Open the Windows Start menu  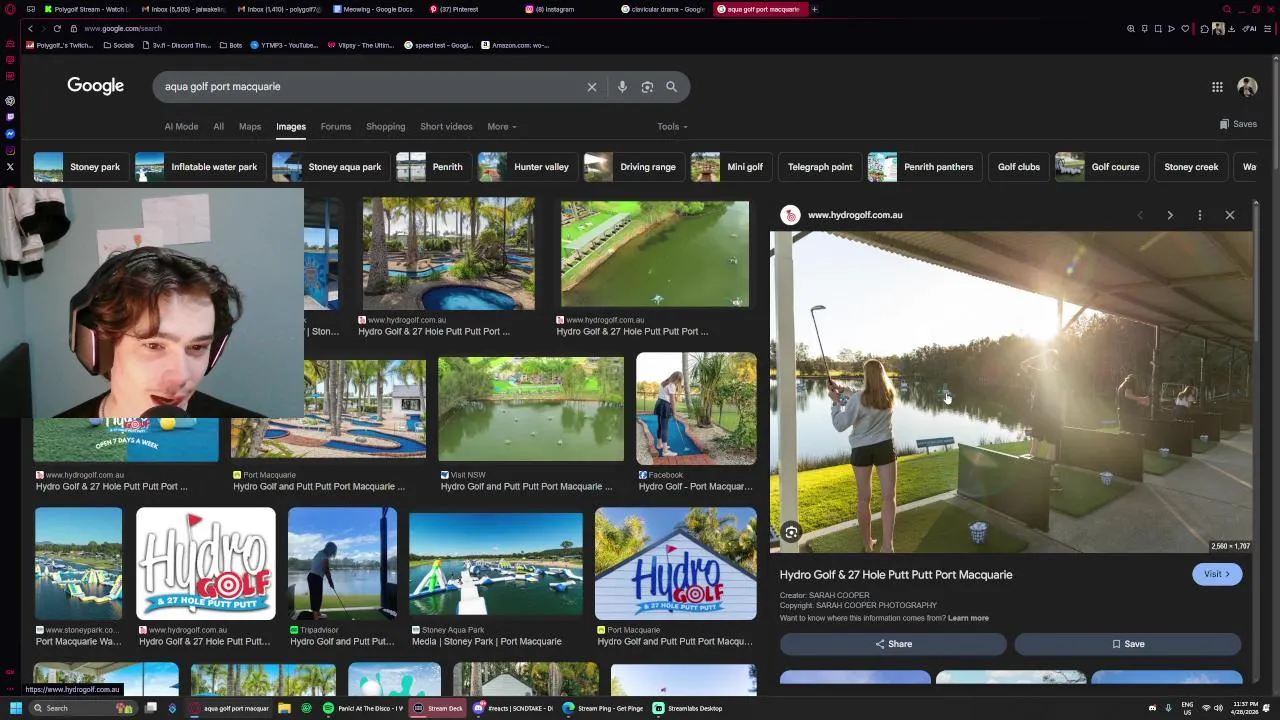click(16, 708)
